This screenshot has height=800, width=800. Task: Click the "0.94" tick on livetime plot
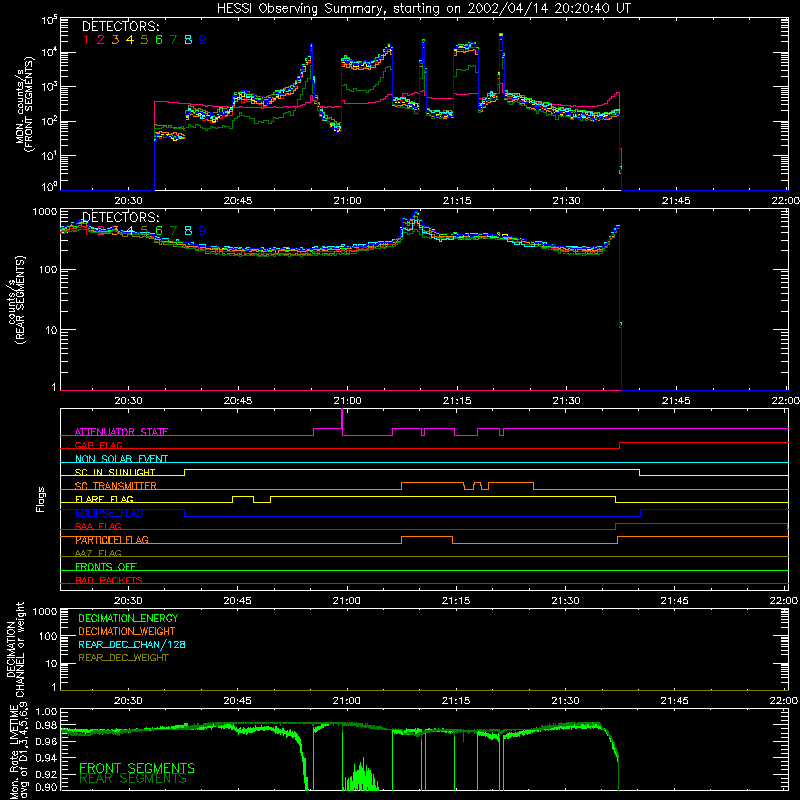[47, 758]
